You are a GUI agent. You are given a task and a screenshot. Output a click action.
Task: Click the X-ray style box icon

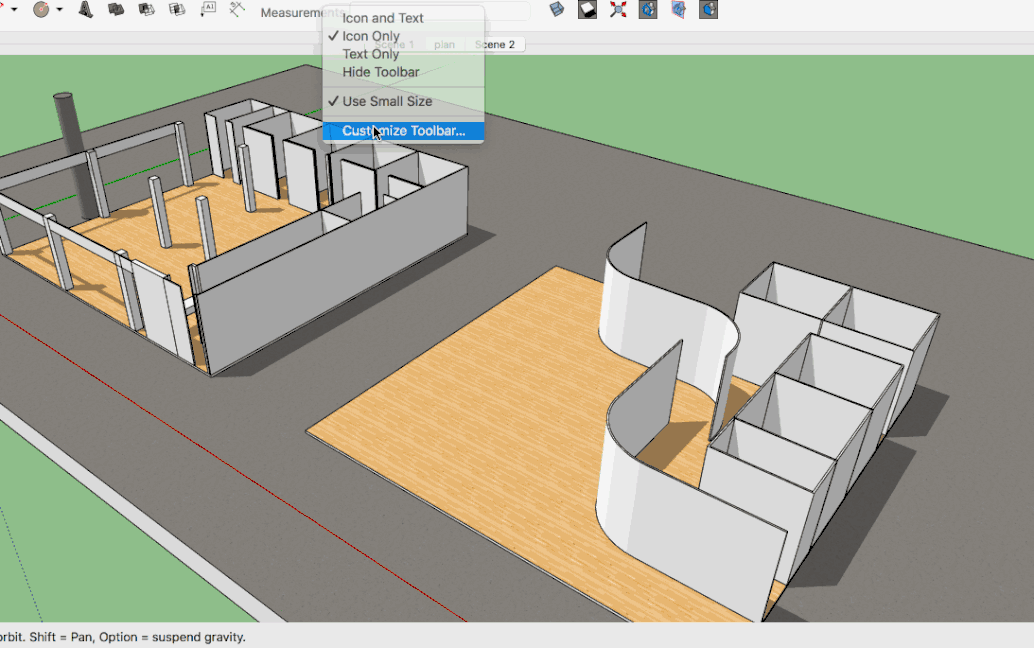[x=556, y=11]
